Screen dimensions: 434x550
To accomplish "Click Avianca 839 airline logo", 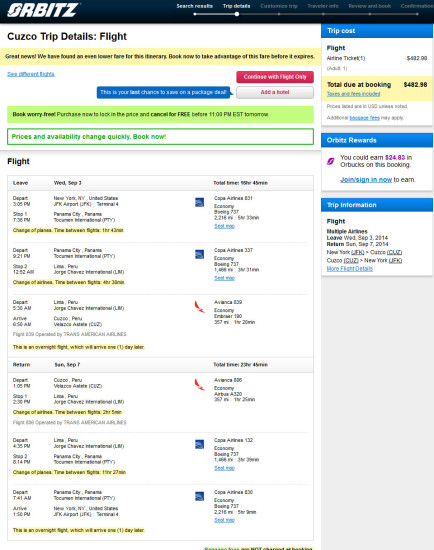I will [x=199, y=306].
